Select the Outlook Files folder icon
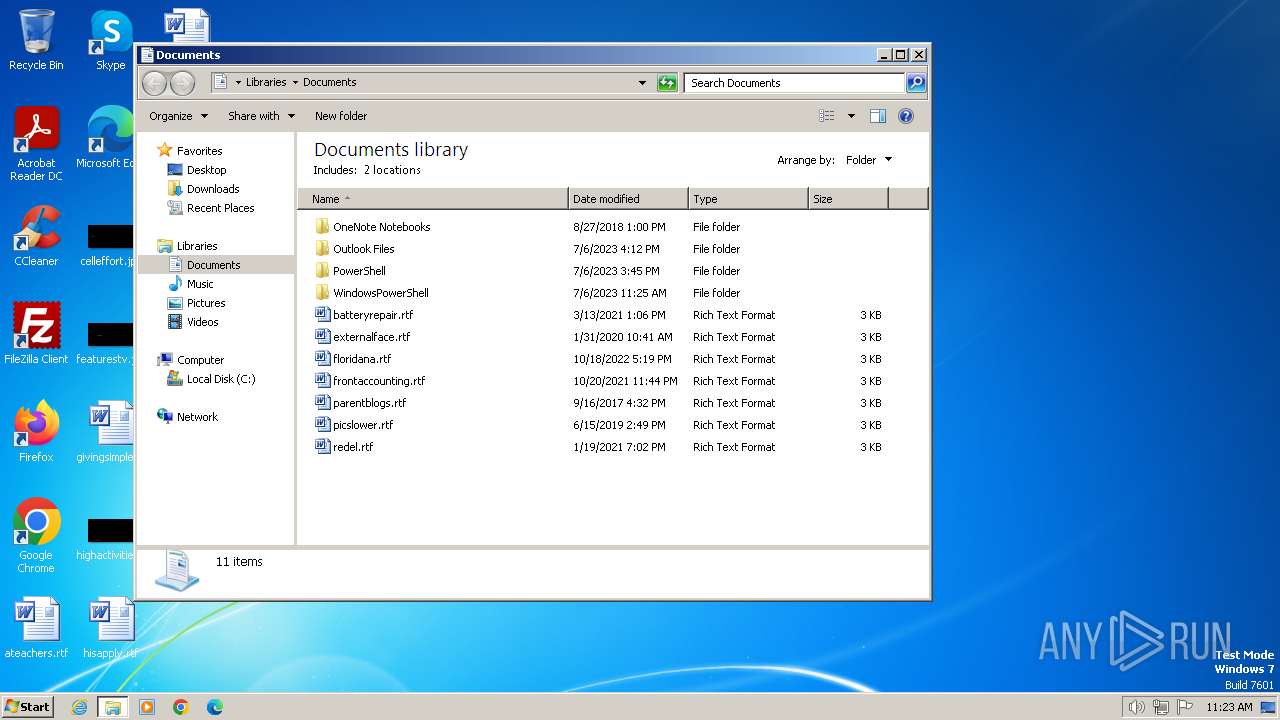Viewport: 1280px width, 720px height. point(322,249)
